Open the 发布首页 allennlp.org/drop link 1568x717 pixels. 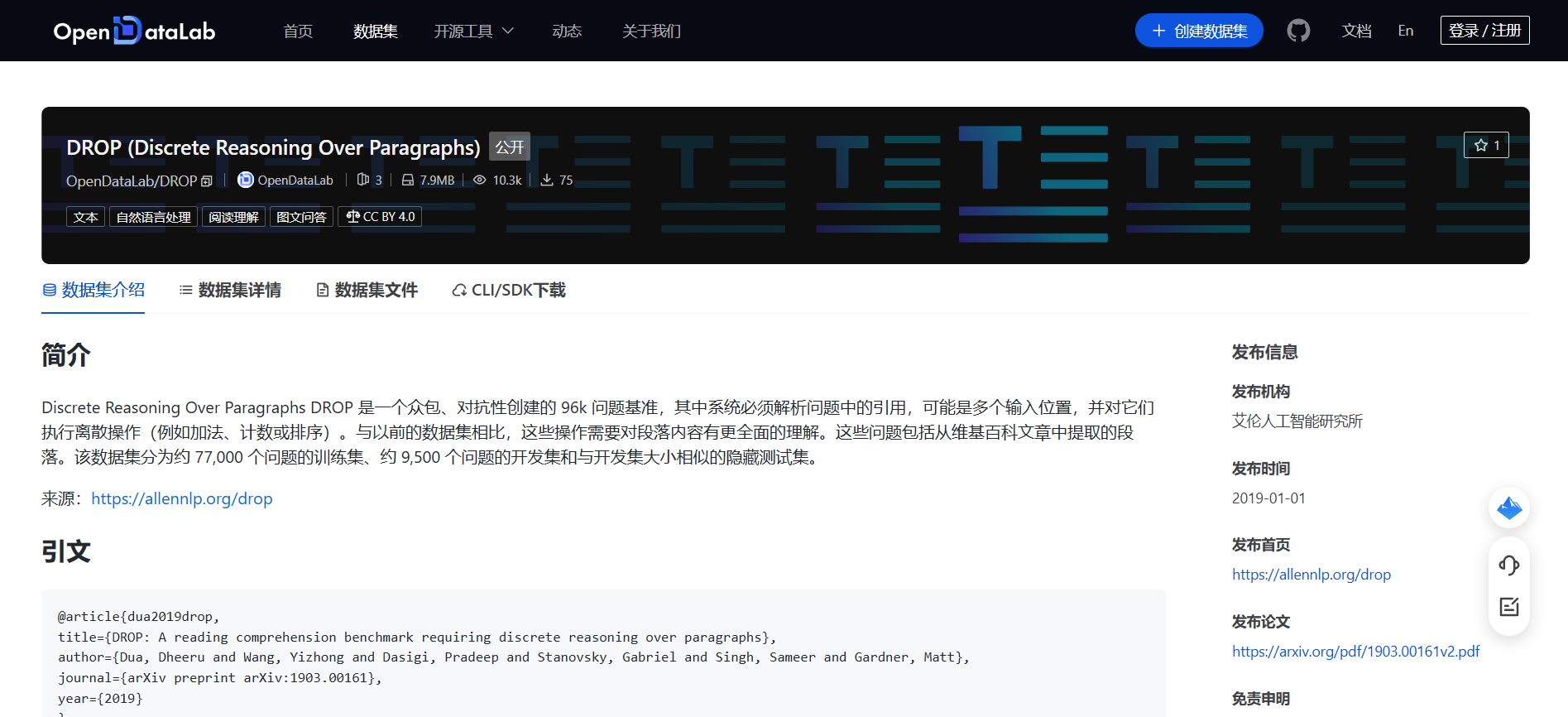coord(1311,575)
